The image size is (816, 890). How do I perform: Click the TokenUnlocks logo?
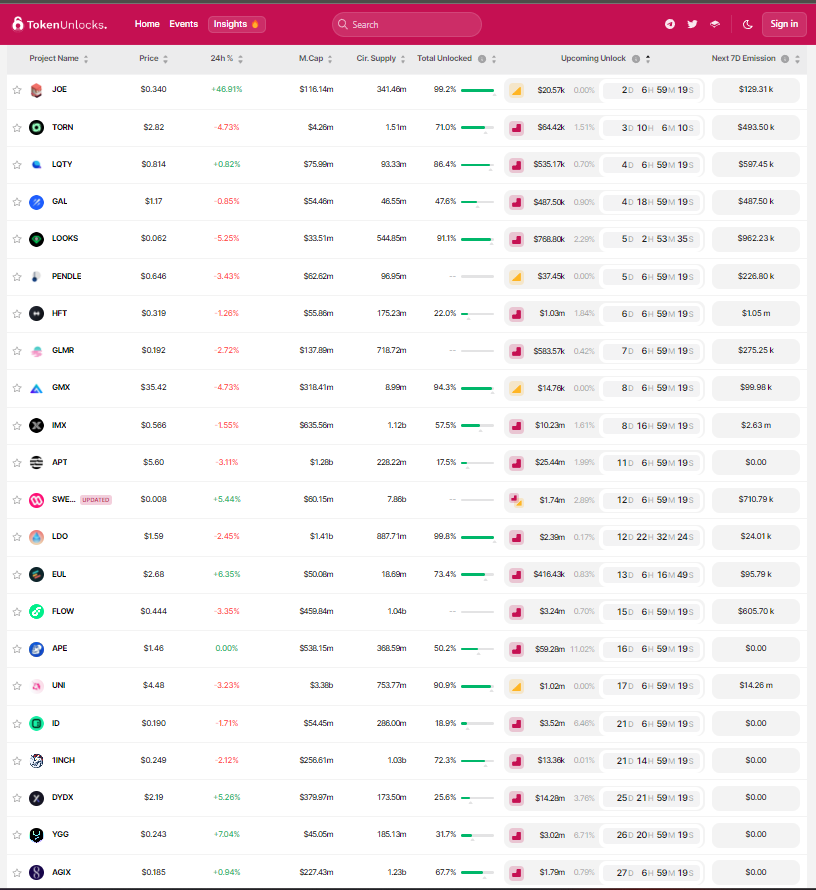pyautogui.click(x=59, y=24)
